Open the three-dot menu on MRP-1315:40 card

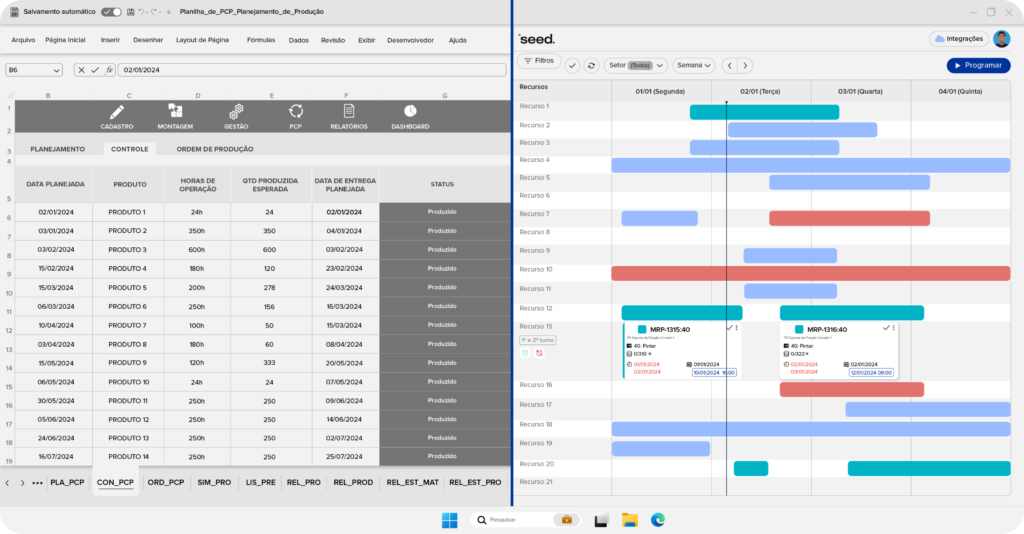(x=738, y=328)
